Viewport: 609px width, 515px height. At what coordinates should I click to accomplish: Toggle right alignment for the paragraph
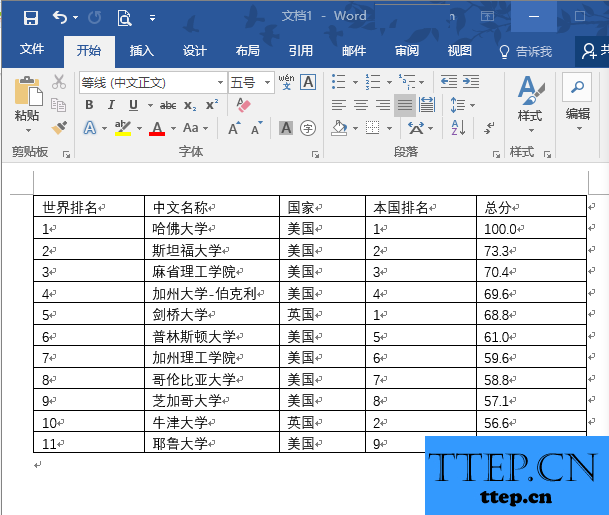383,105
